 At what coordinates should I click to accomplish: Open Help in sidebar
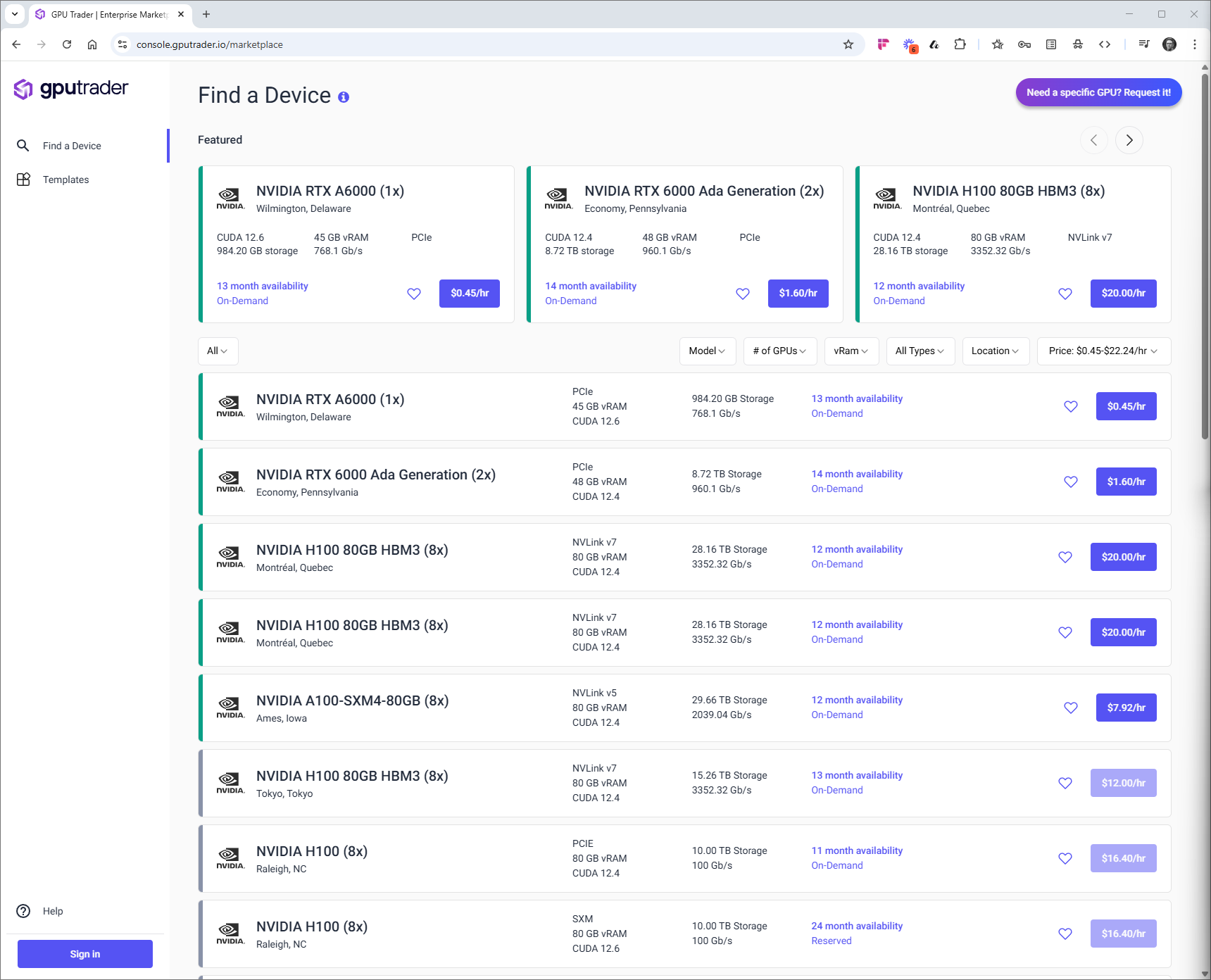pos(84,911)
